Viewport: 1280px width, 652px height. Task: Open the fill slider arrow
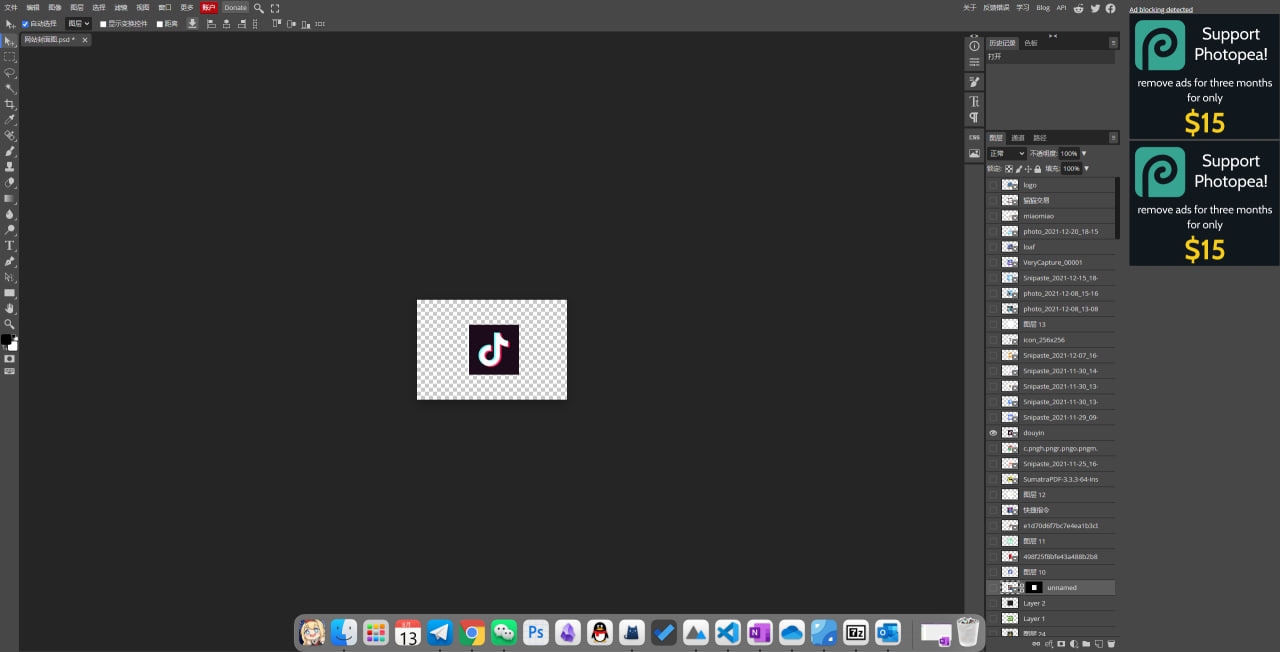tap(1086, 169)
